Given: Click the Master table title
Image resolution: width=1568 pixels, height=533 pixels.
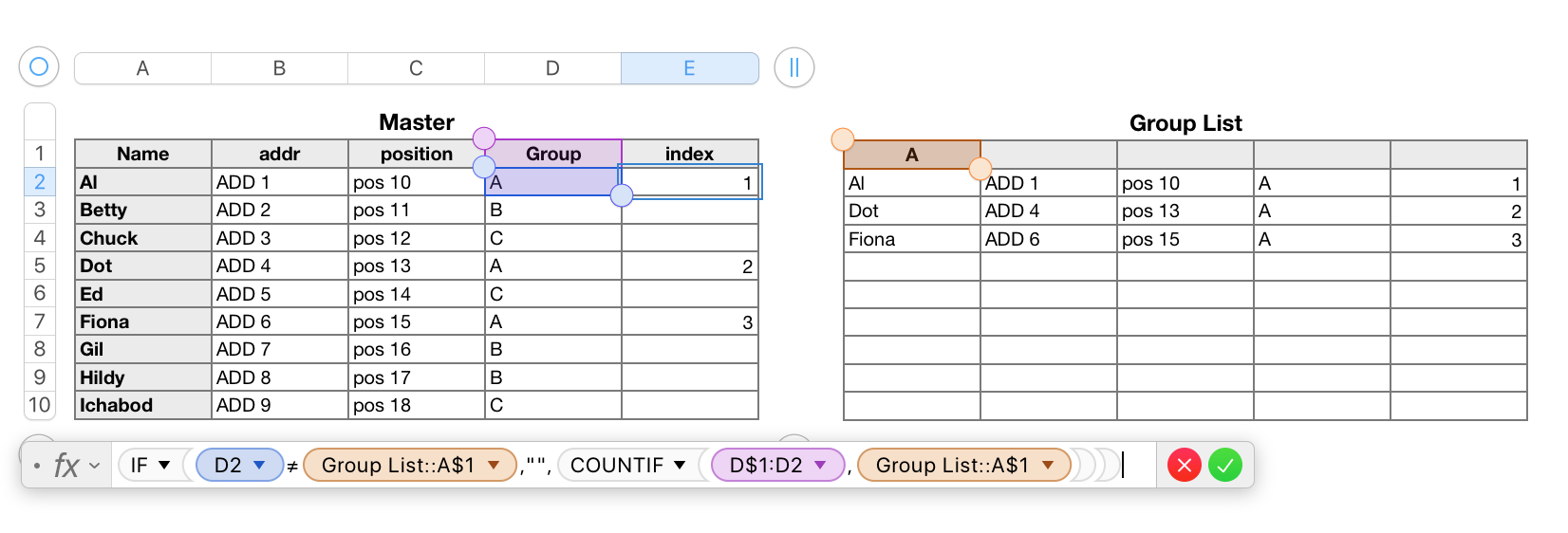Looking at the screenshot, I should pyautogui.click(x=417, y=122).
